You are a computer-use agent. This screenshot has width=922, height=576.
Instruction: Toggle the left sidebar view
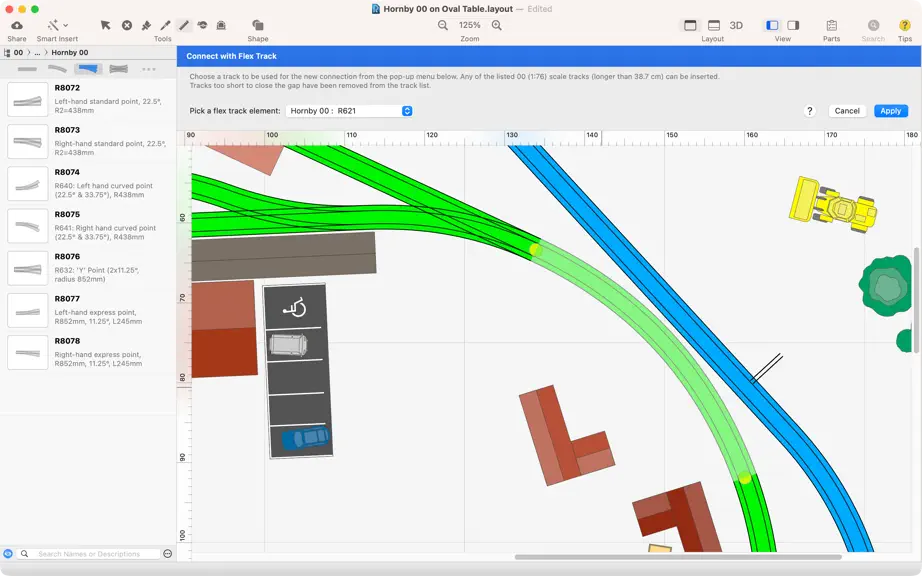(x=772, y=25)
